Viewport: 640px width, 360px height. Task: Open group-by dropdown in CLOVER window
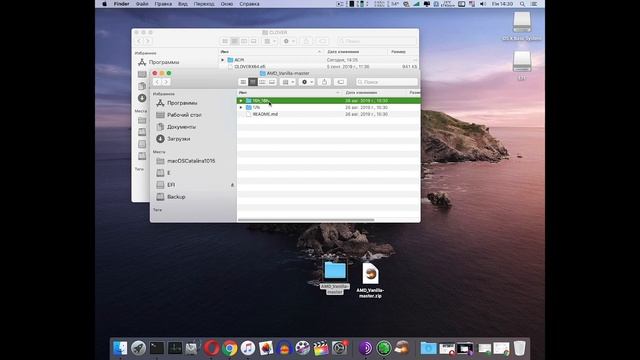click(270, 41)
